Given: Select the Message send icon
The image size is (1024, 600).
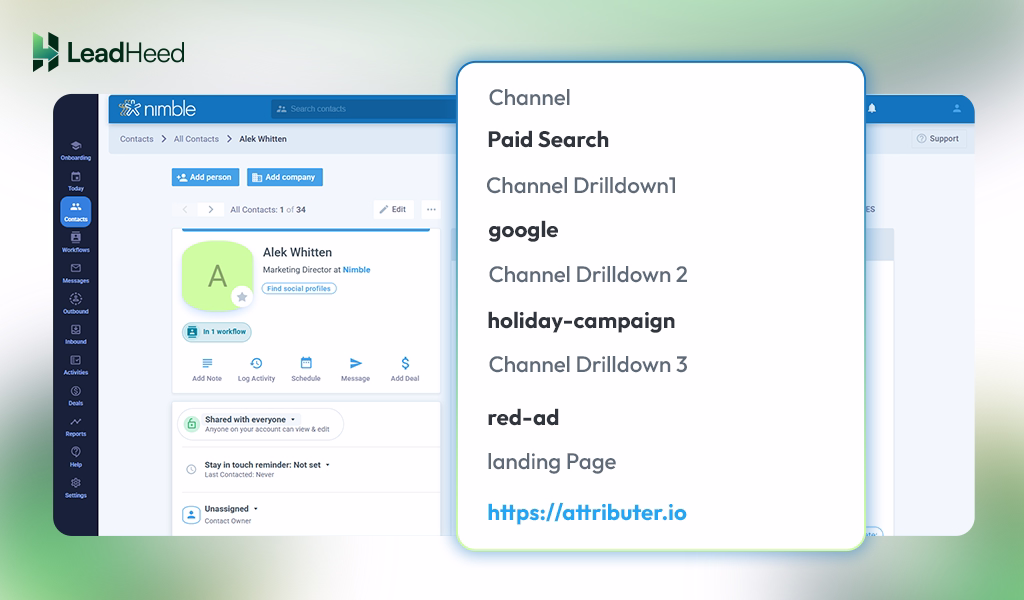Looking at the screenshot, I should click(x=355, y=367).
